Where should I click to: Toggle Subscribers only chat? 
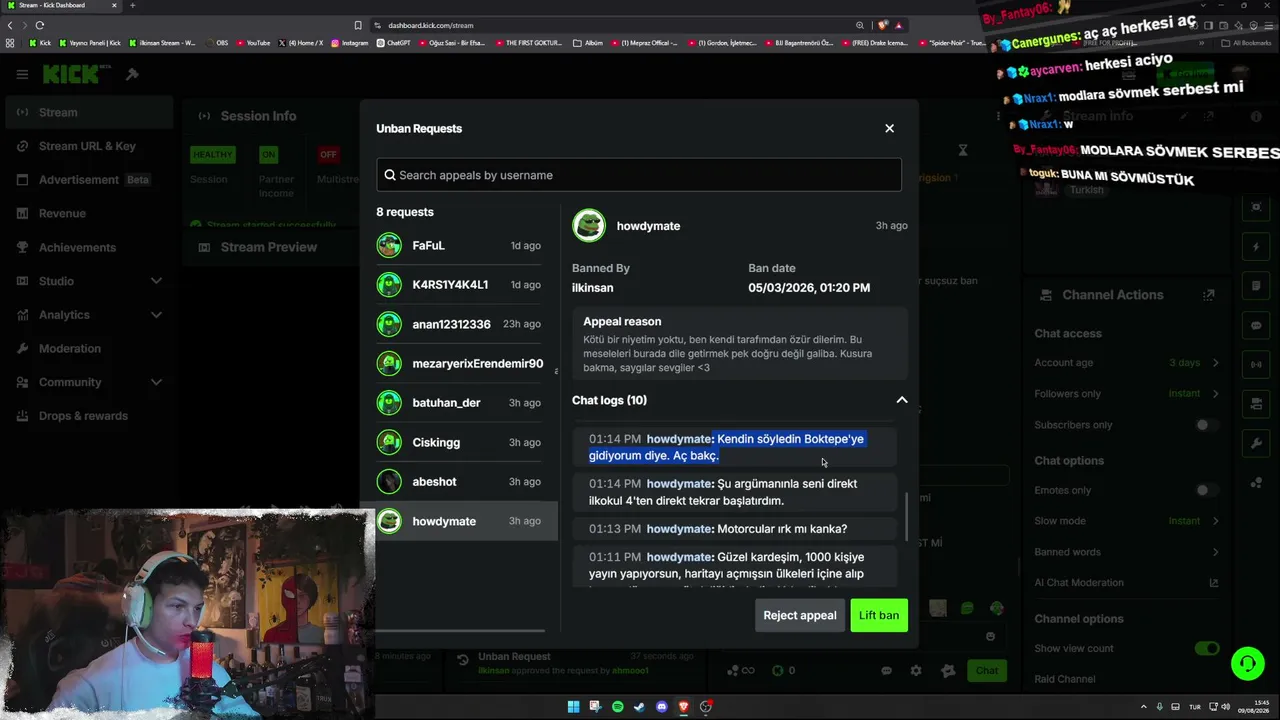tap(1207, 425)
